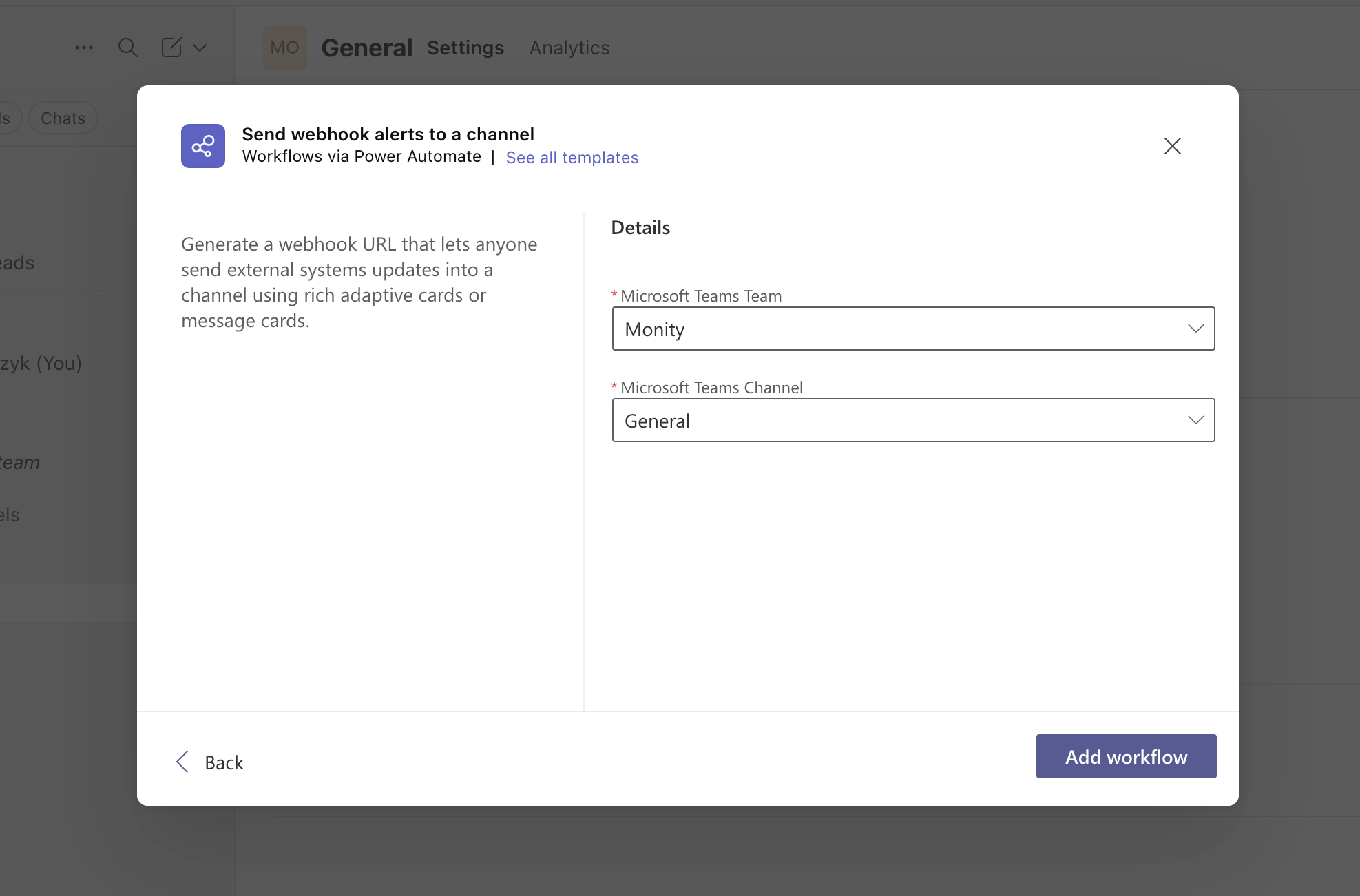Click the General title in the header
Image resolution: width=1360 pixels, height=896 pixels.
coord(367,47)
